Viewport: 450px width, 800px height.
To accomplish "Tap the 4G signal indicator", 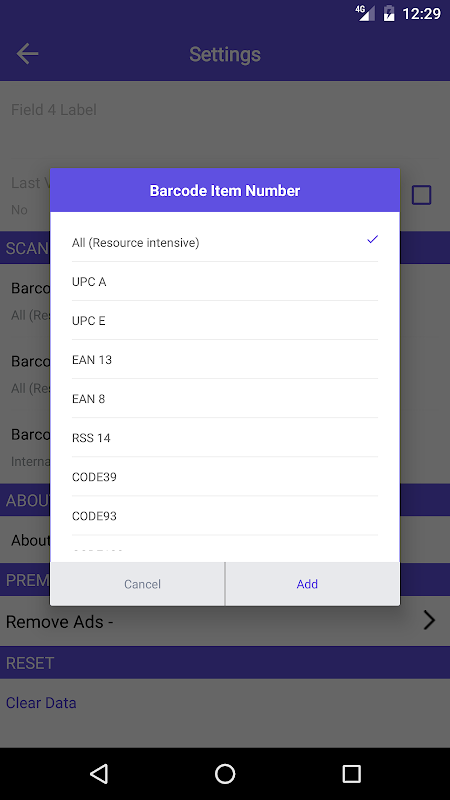I will point(365,13).
